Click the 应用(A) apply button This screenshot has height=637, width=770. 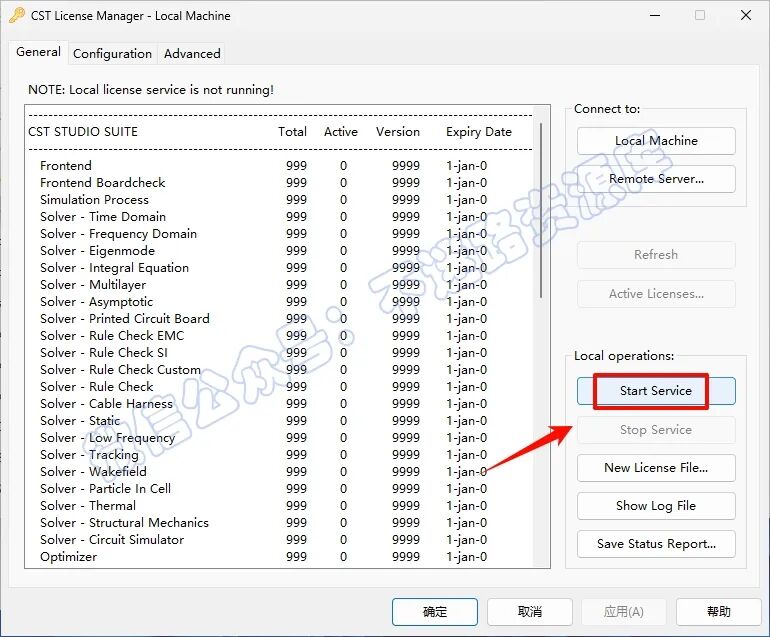tap(624, 612)
